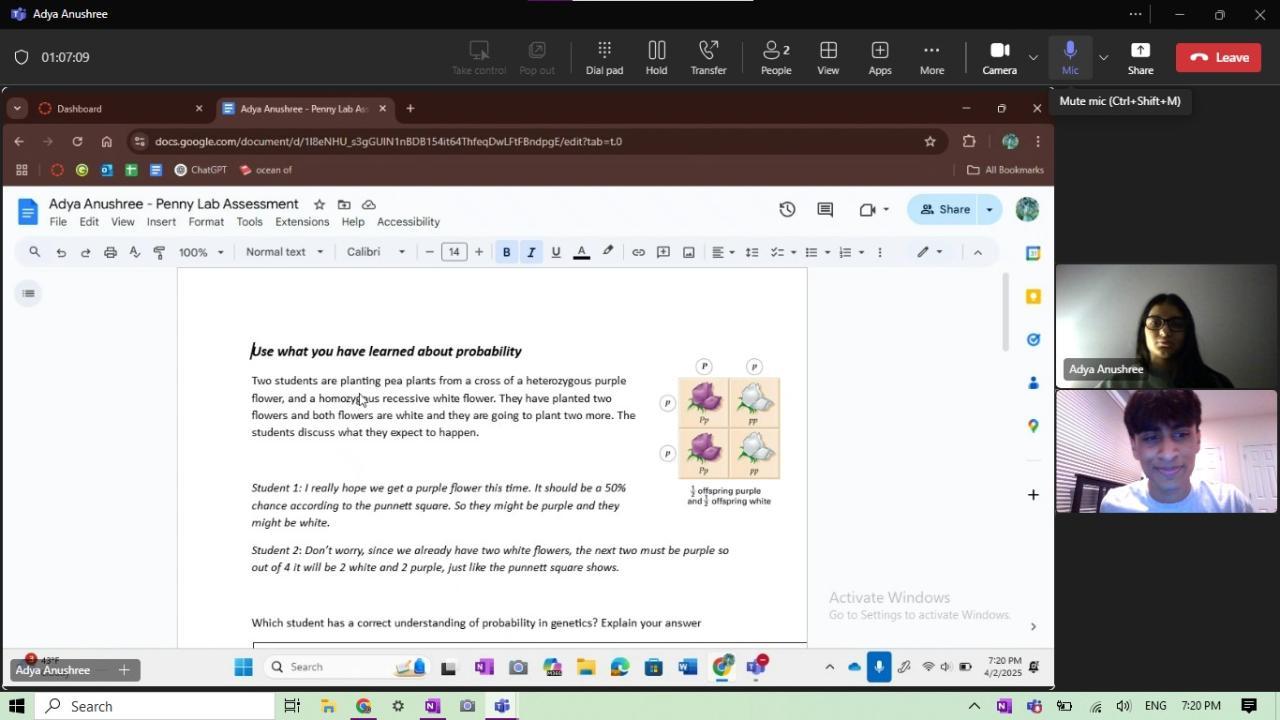Turn off the Teams camera
Screen dimensions: 1280x720
coord(999,57)
